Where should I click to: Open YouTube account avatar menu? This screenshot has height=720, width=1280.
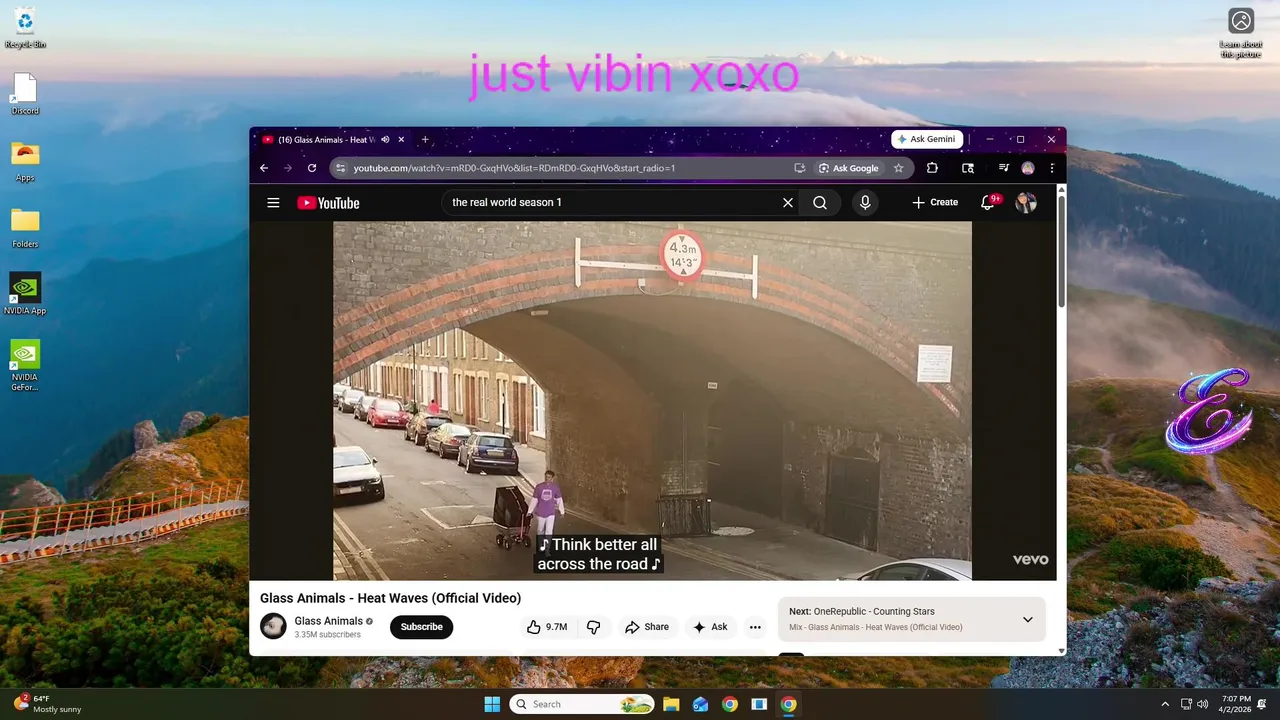pos(1025,203)
